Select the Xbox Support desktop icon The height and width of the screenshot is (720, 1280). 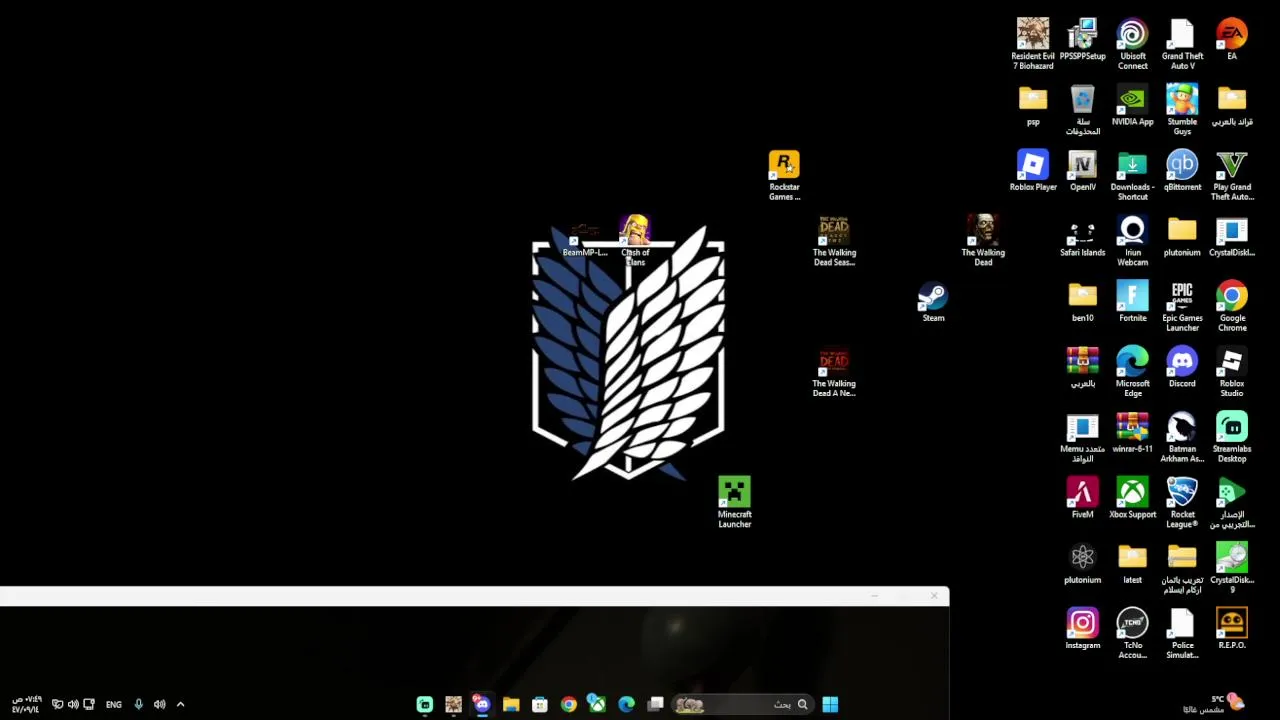point(1132,498)
